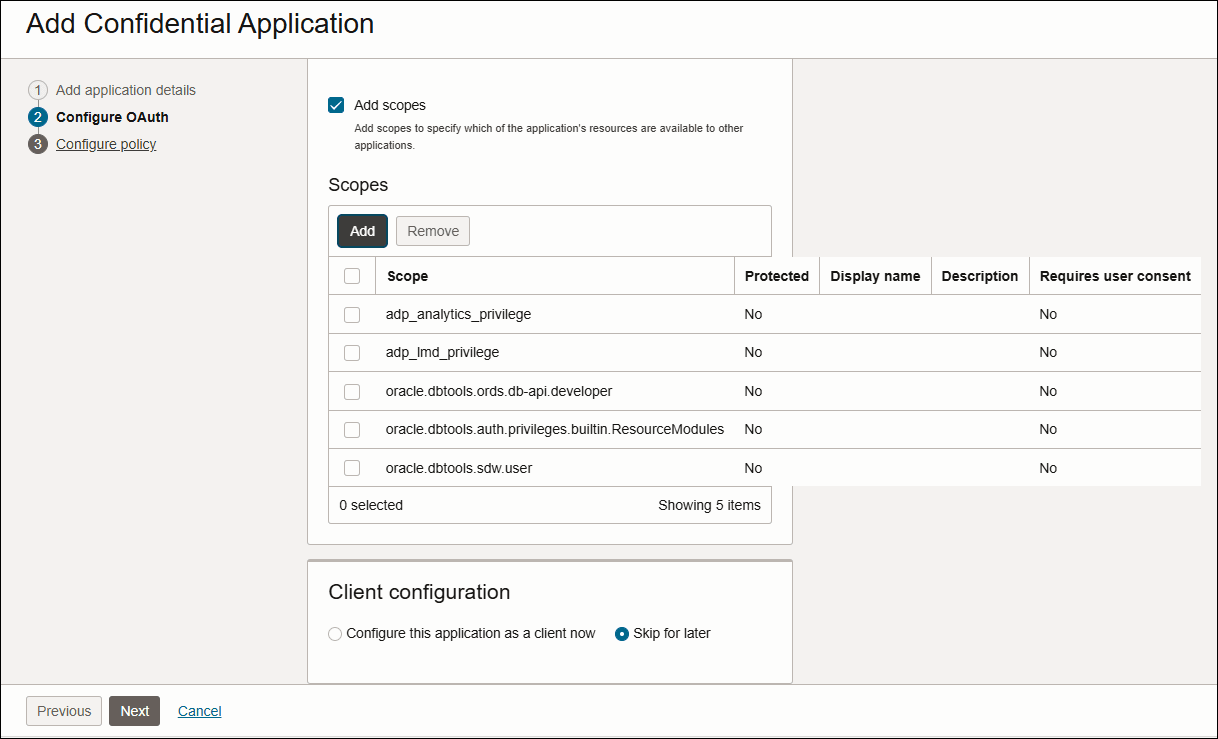Tick the adp_lmd_privilege scope checkbox
The image size is (1218, 739).
[352, 352]
